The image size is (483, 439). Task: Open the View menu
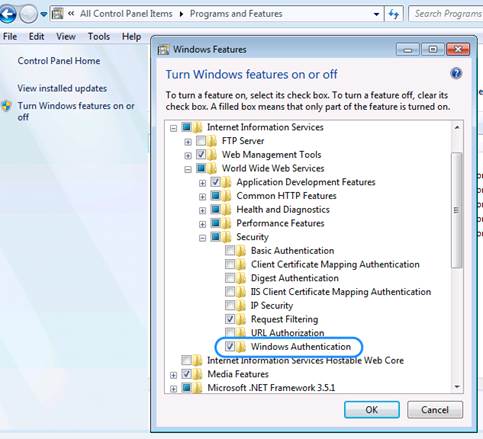[66, 36]
